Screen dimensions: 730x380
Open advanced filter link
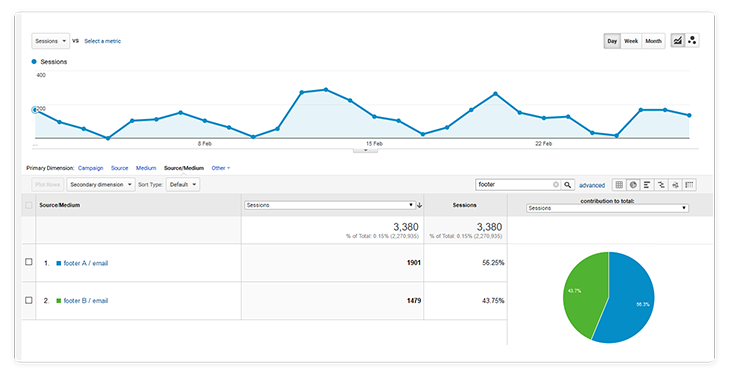coord(592,185)
